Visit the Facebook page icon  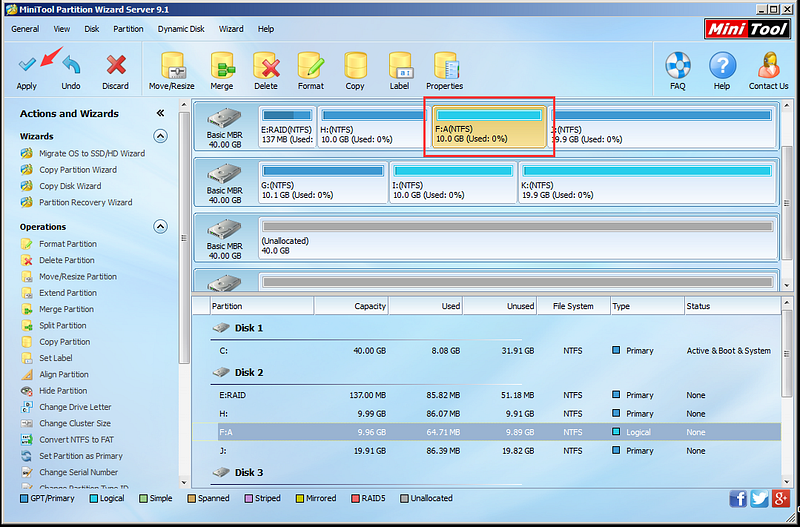tap(738, 498)
